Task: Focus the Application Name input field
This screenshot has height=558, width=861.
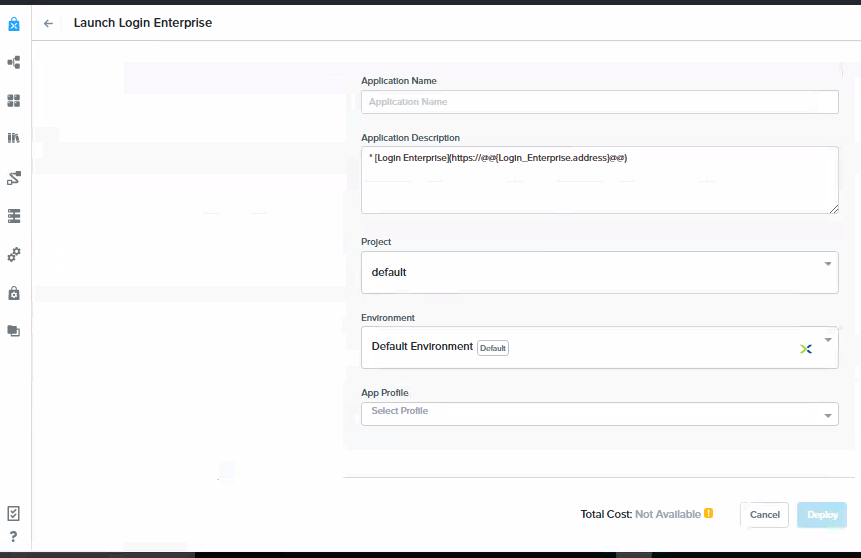Action: (x=600, y=102)
